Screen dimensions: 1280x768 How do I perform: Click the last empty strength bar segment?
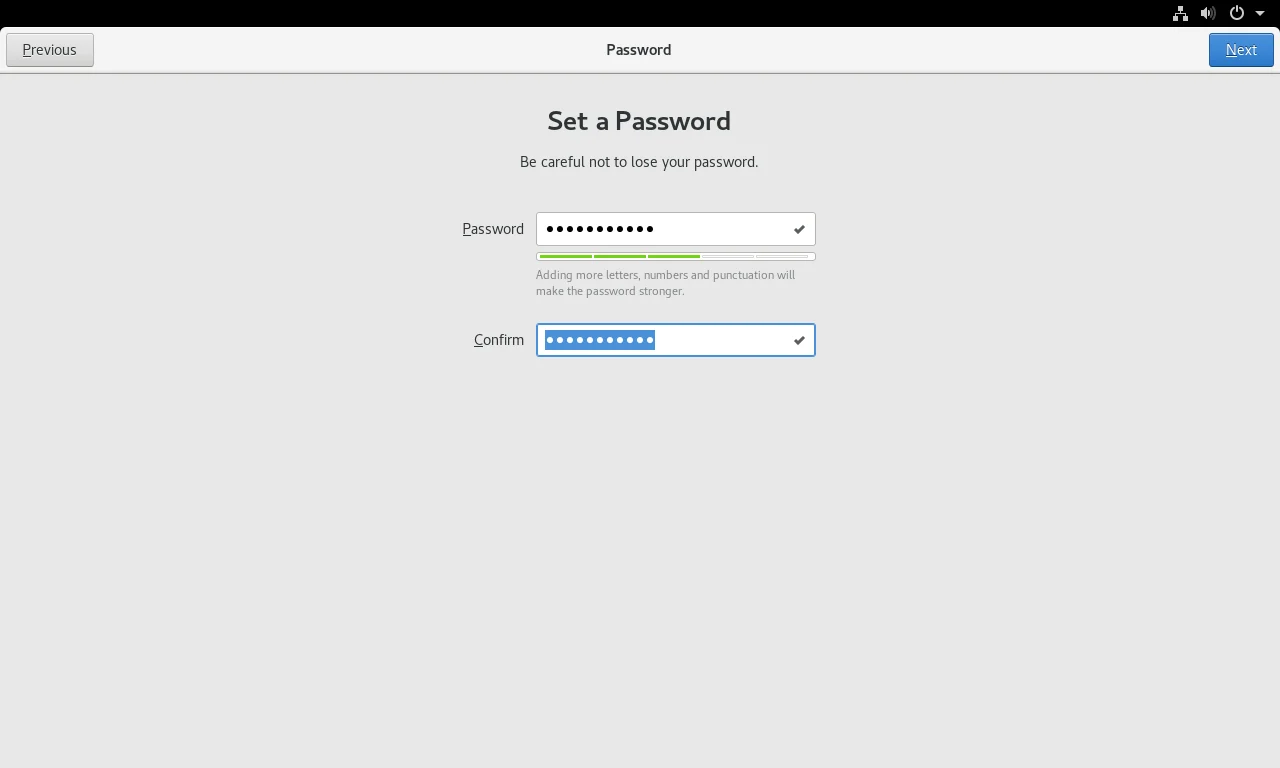coord(783,256)
